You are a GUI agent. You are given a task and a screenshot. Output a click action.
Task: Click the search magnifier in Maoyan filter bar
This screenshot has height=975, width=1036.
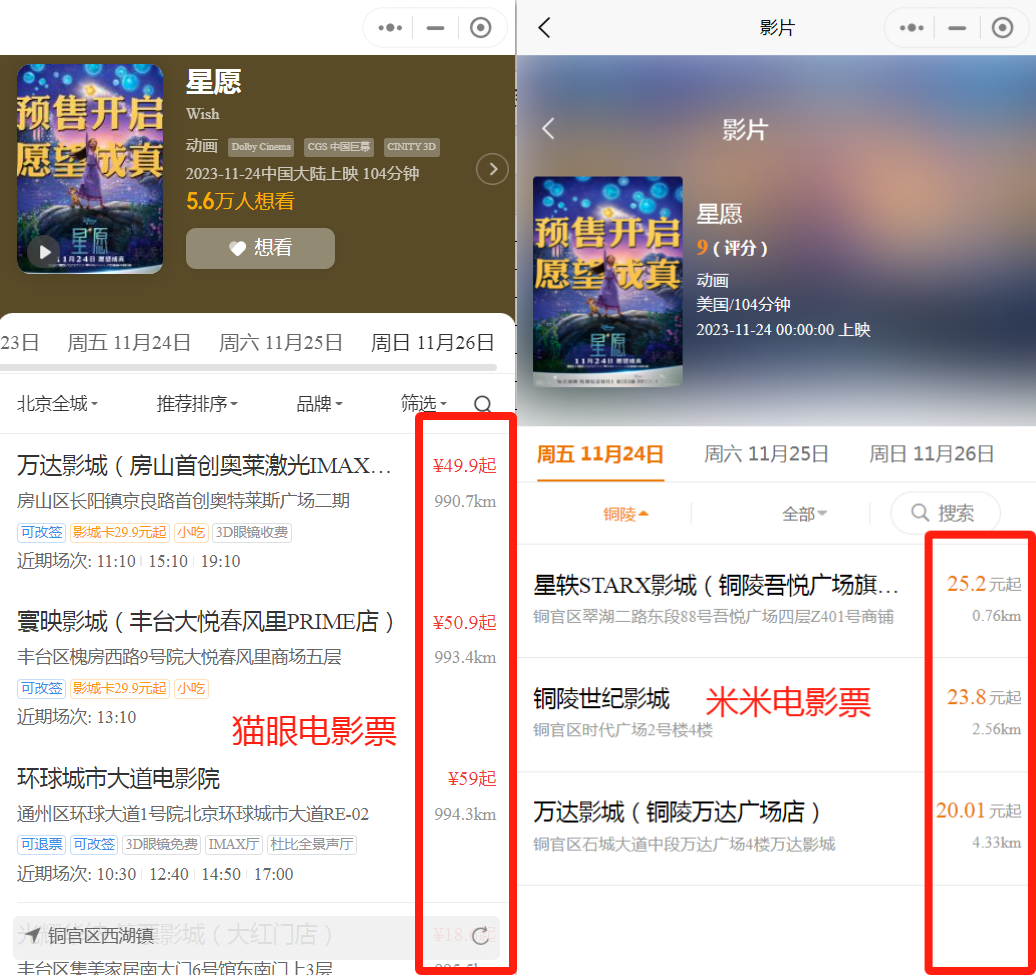point(483,404)
